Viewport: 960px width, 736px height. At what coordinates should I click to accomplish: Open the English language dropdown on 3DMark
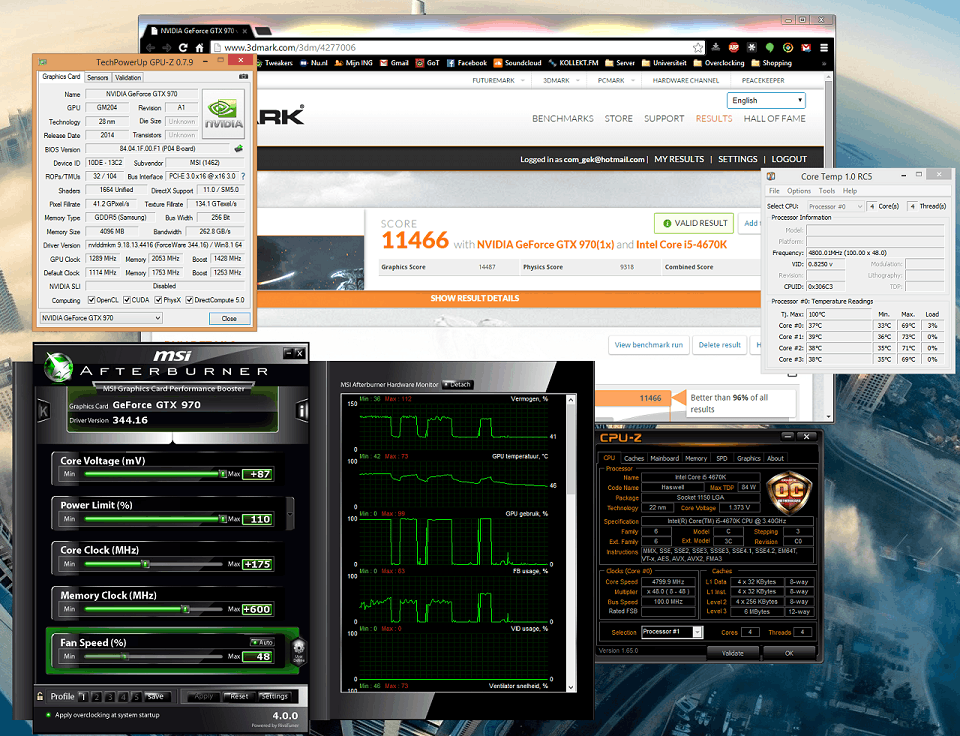click(x=766, y=100)
